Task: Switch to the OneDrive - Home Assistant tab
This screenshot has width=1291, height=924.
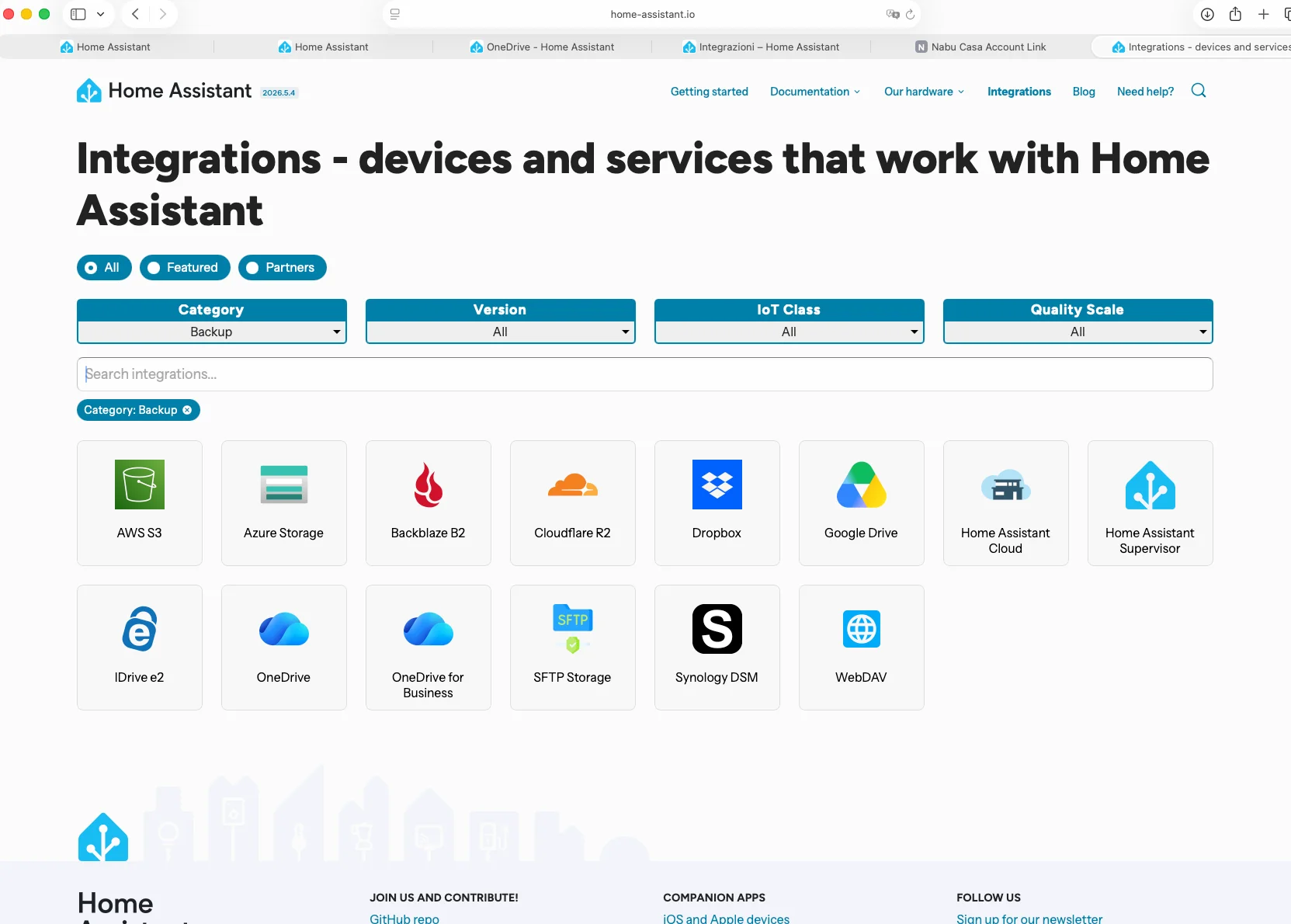Action: (542, 47)
